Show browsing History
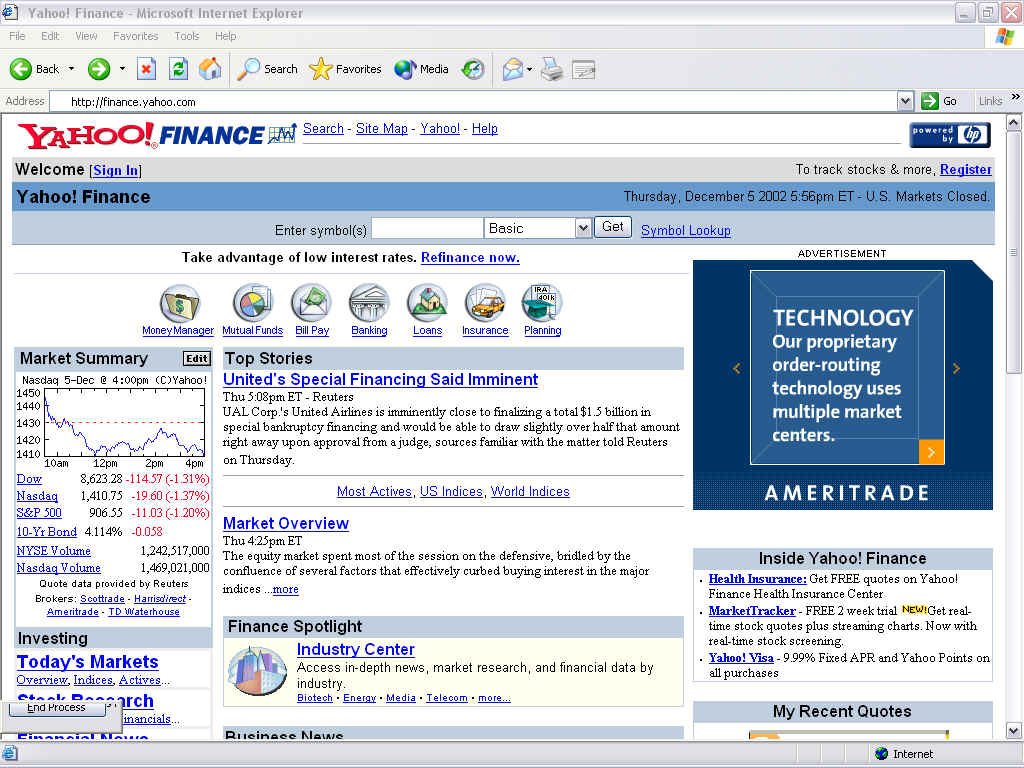 click(473, 69)
